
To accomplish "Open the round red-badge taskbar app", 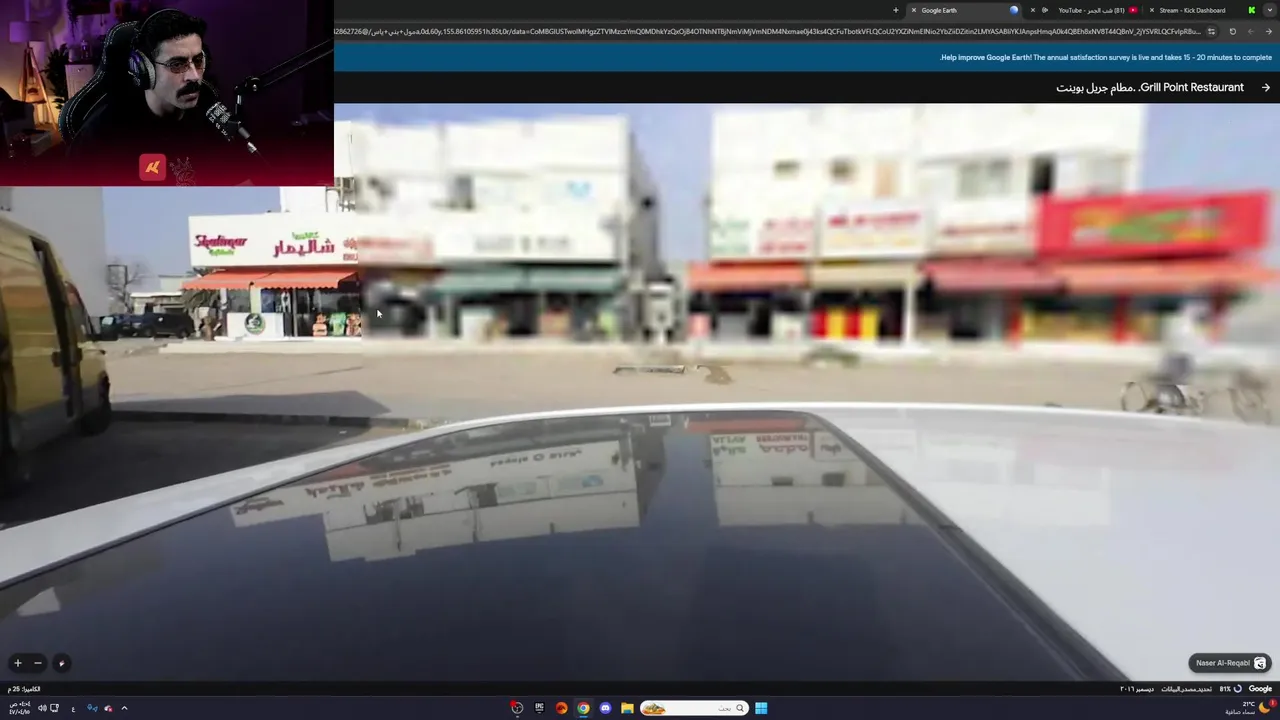I will click(517, 708).
